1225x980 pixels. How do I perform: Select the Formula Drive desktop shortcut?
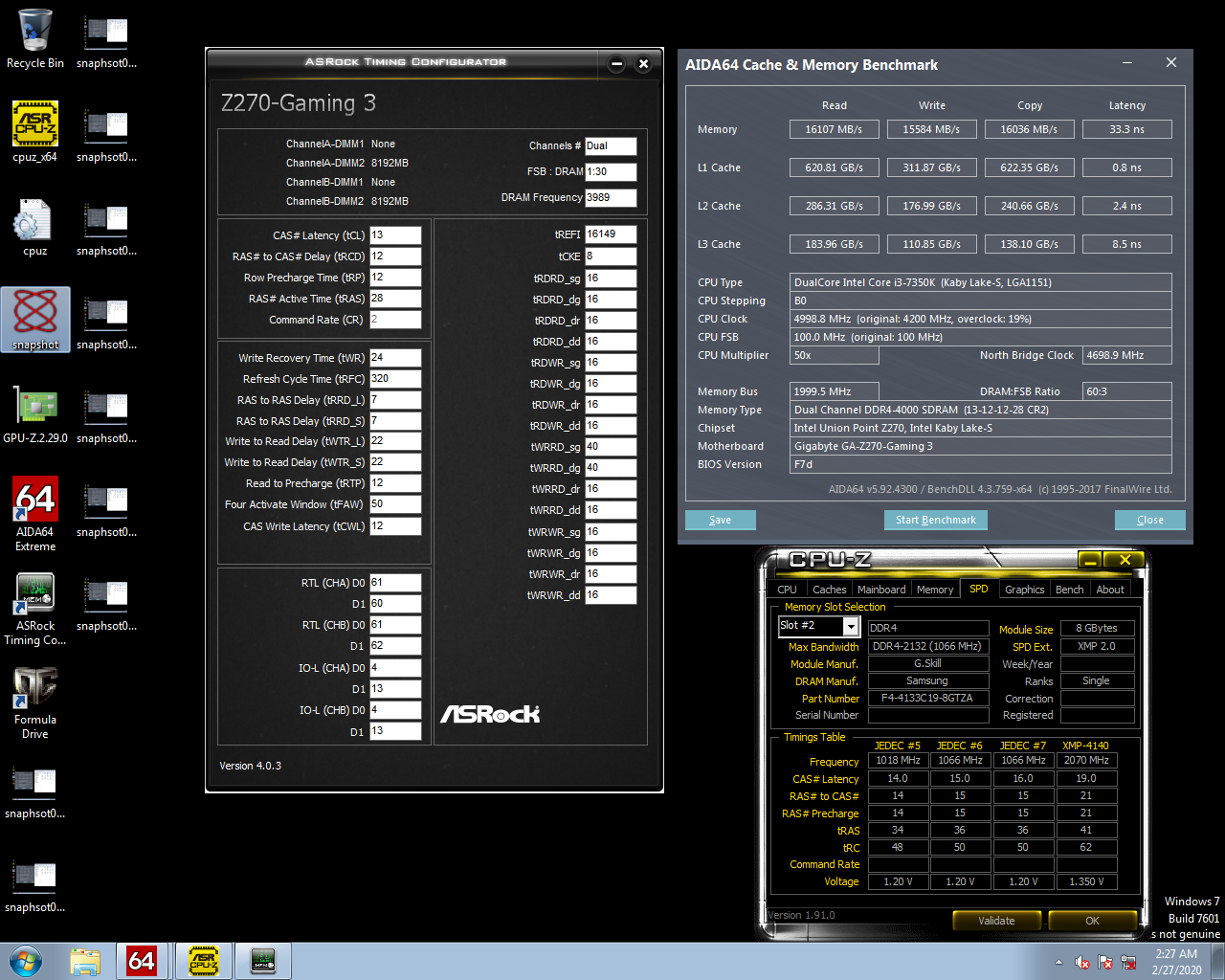(x=35, y=703)
